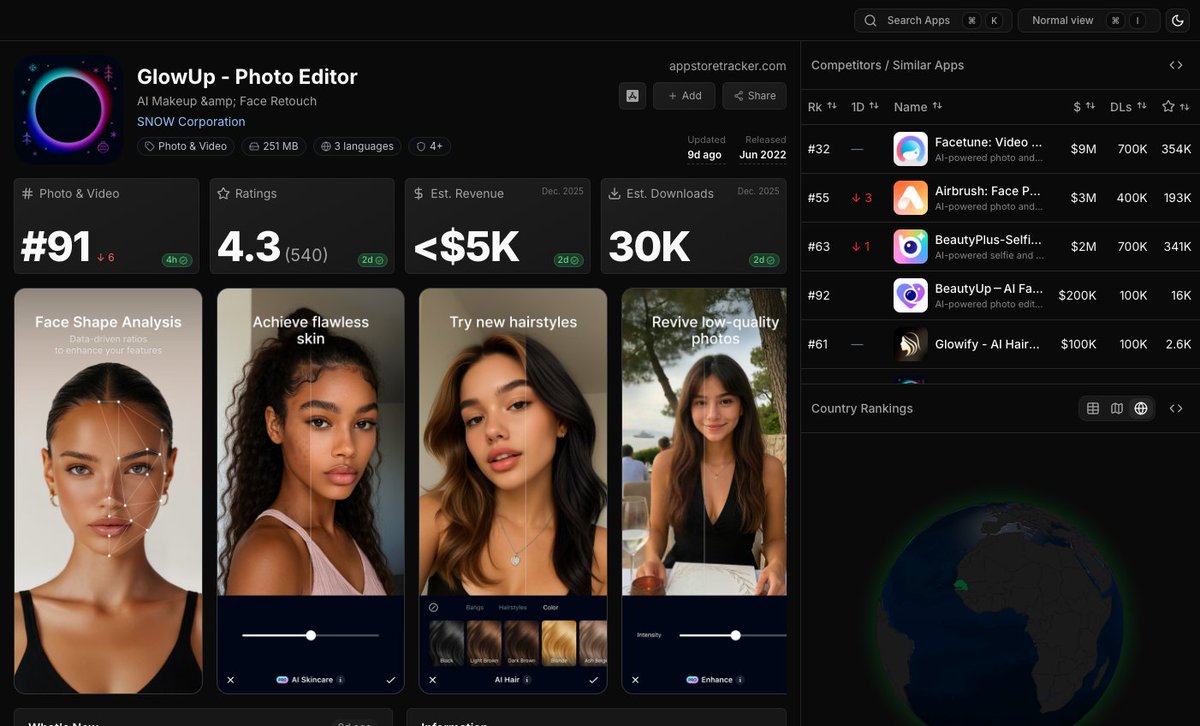Click the 251 MB size tag
This screenshot has height=726, width=1200.
pyautogui.click(x=273, y=146)
